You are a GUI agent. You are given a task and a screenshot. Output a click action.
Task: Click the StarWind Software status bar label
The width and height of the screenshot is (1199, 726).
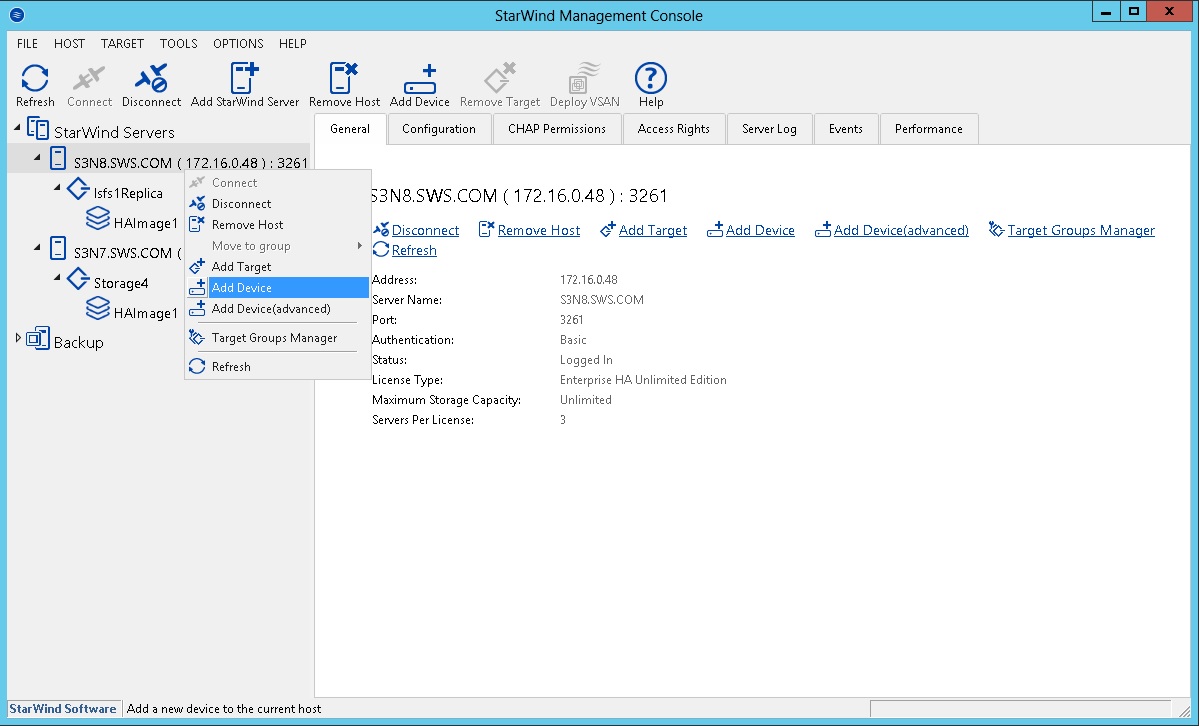point(63,708)
